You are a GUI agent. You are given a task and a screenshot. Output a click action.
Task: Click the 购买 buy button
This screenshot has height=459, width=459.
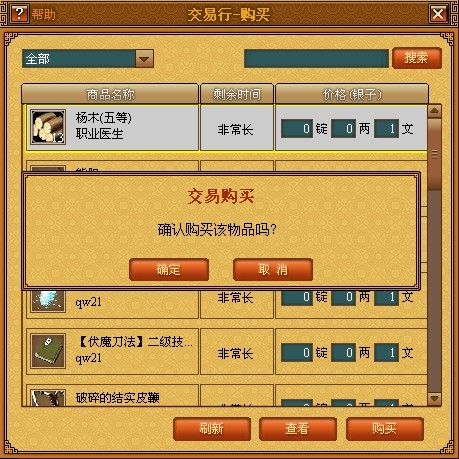(385, 429)
